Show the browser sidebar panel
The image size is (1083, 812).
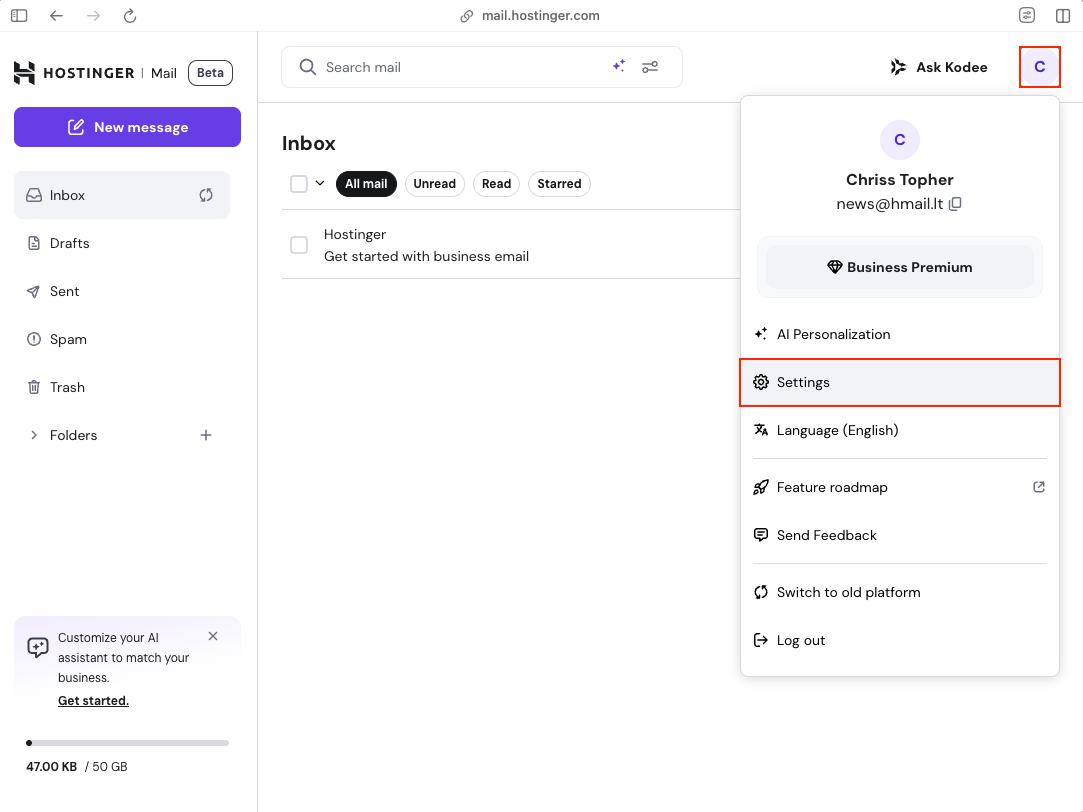pos(19,16)
